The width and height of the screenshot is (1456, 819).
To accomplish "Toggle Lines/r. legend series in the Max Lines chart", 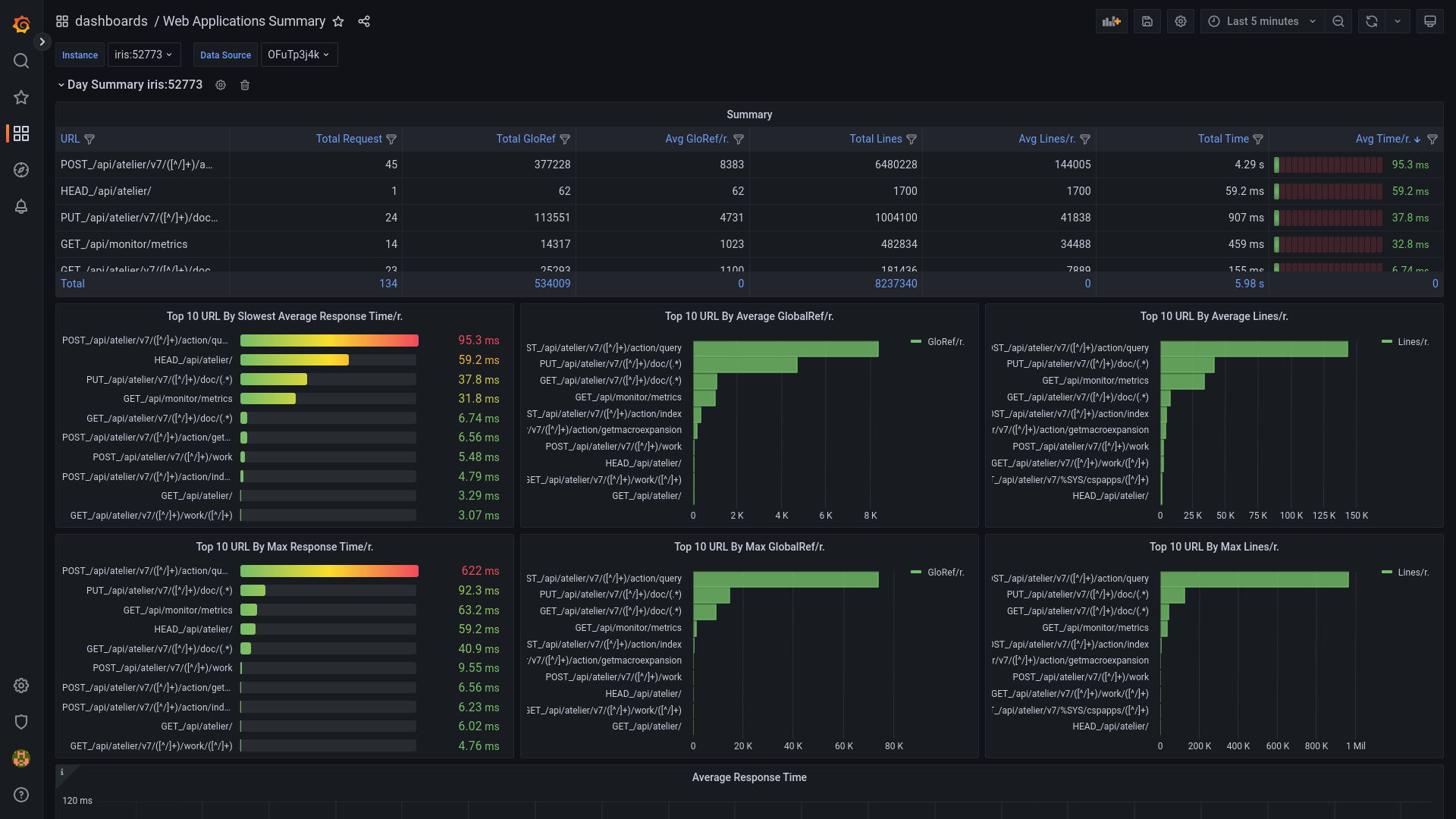I will tap(1412, 573).
